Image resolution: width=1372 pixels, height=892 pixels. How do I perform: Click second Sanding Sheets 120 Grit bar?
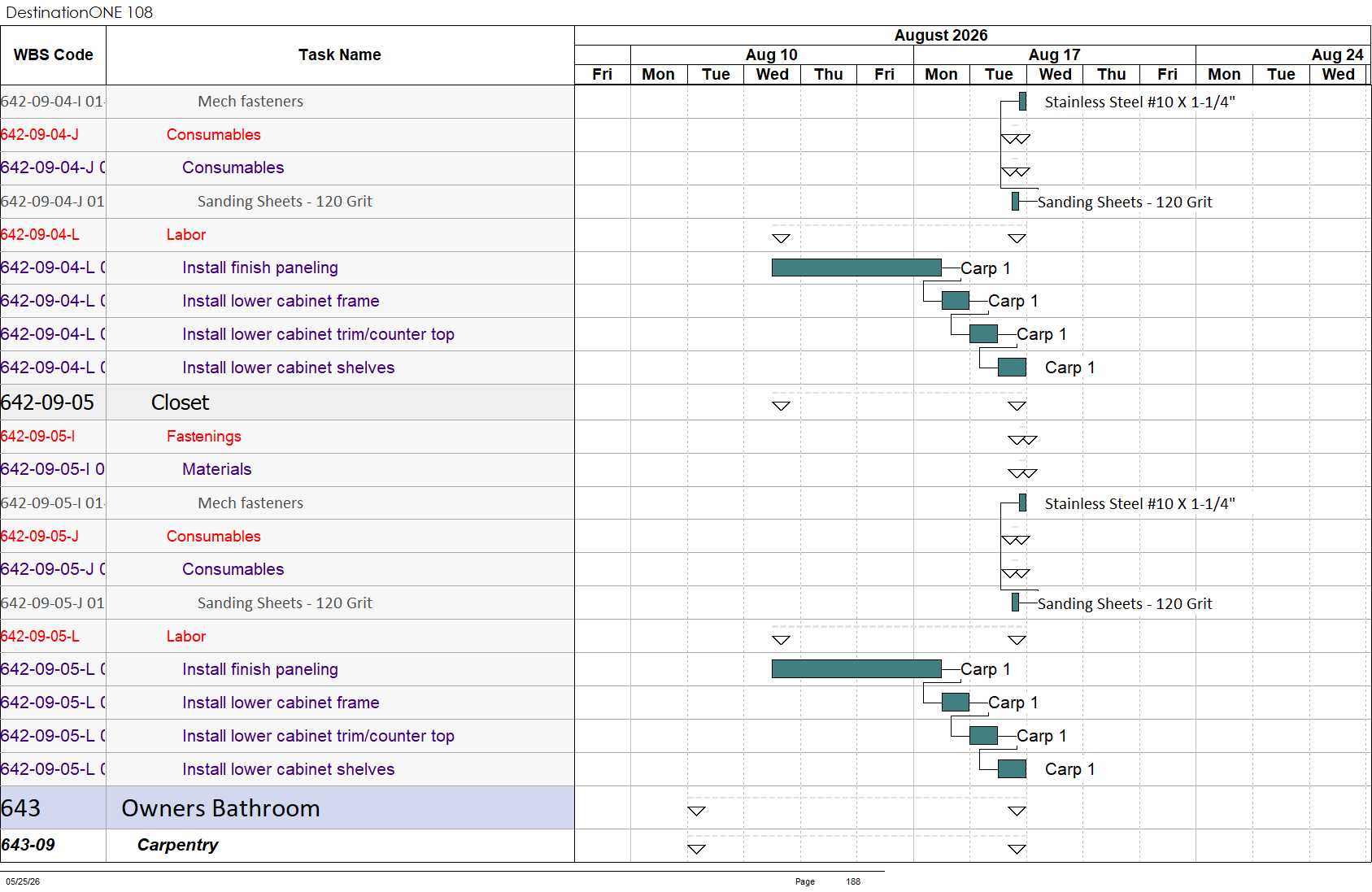click(x=1015, y=603)
